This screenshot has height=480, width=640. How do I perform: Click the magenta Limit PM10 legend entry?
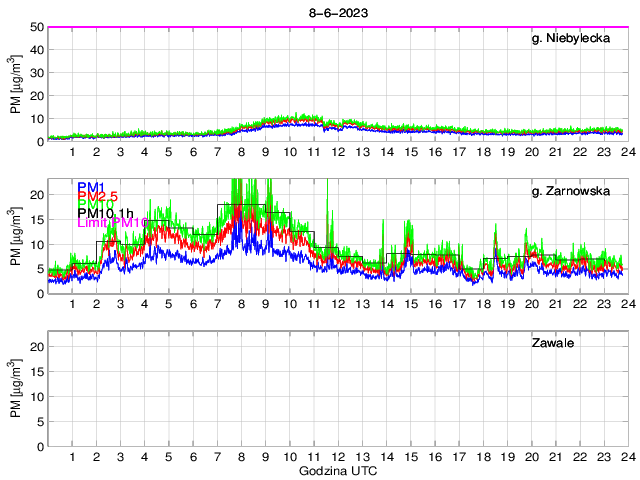coord(113,222)
